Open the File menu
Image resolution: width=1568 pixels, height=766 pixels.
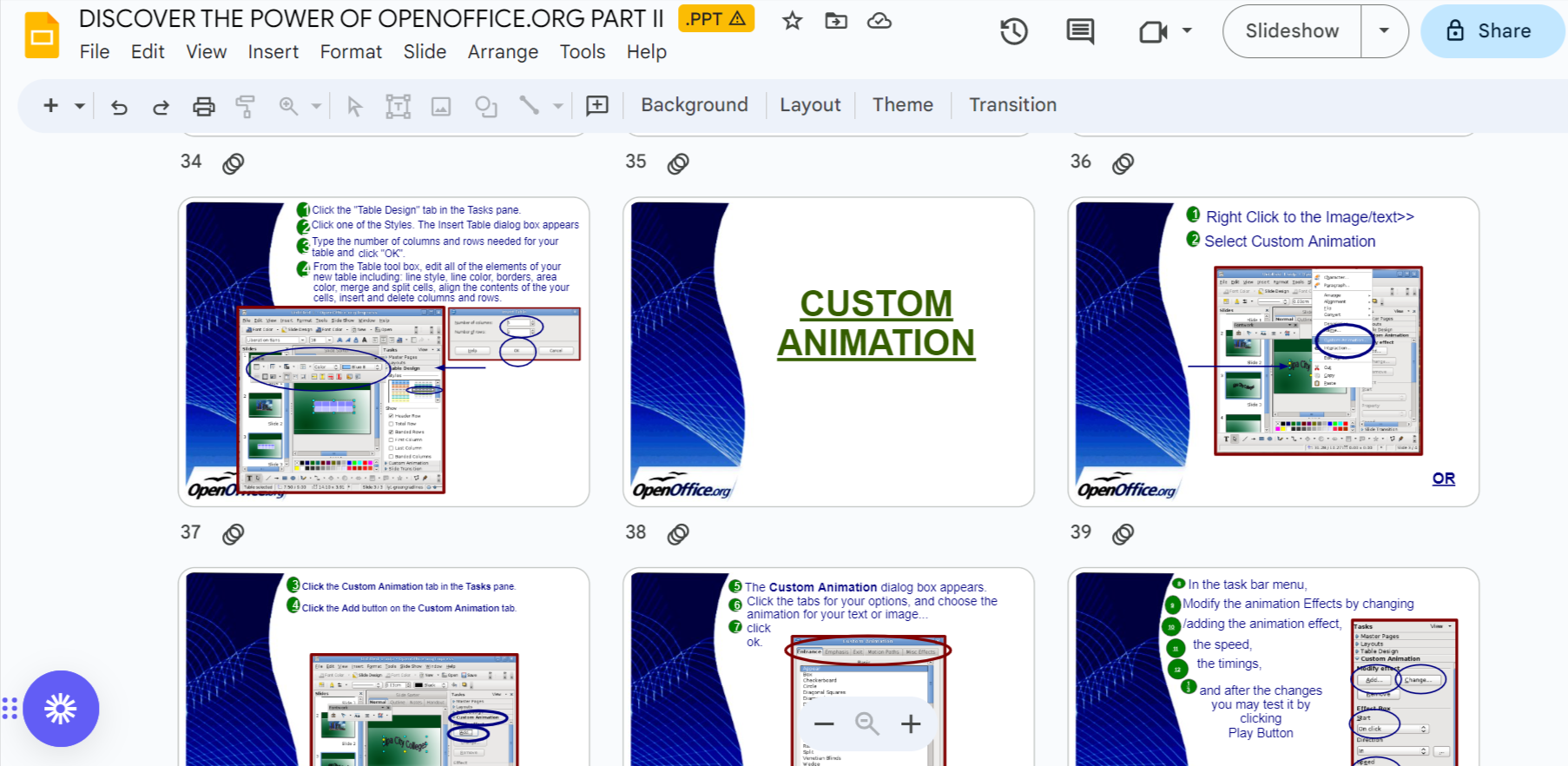click(x=95, y=52)
